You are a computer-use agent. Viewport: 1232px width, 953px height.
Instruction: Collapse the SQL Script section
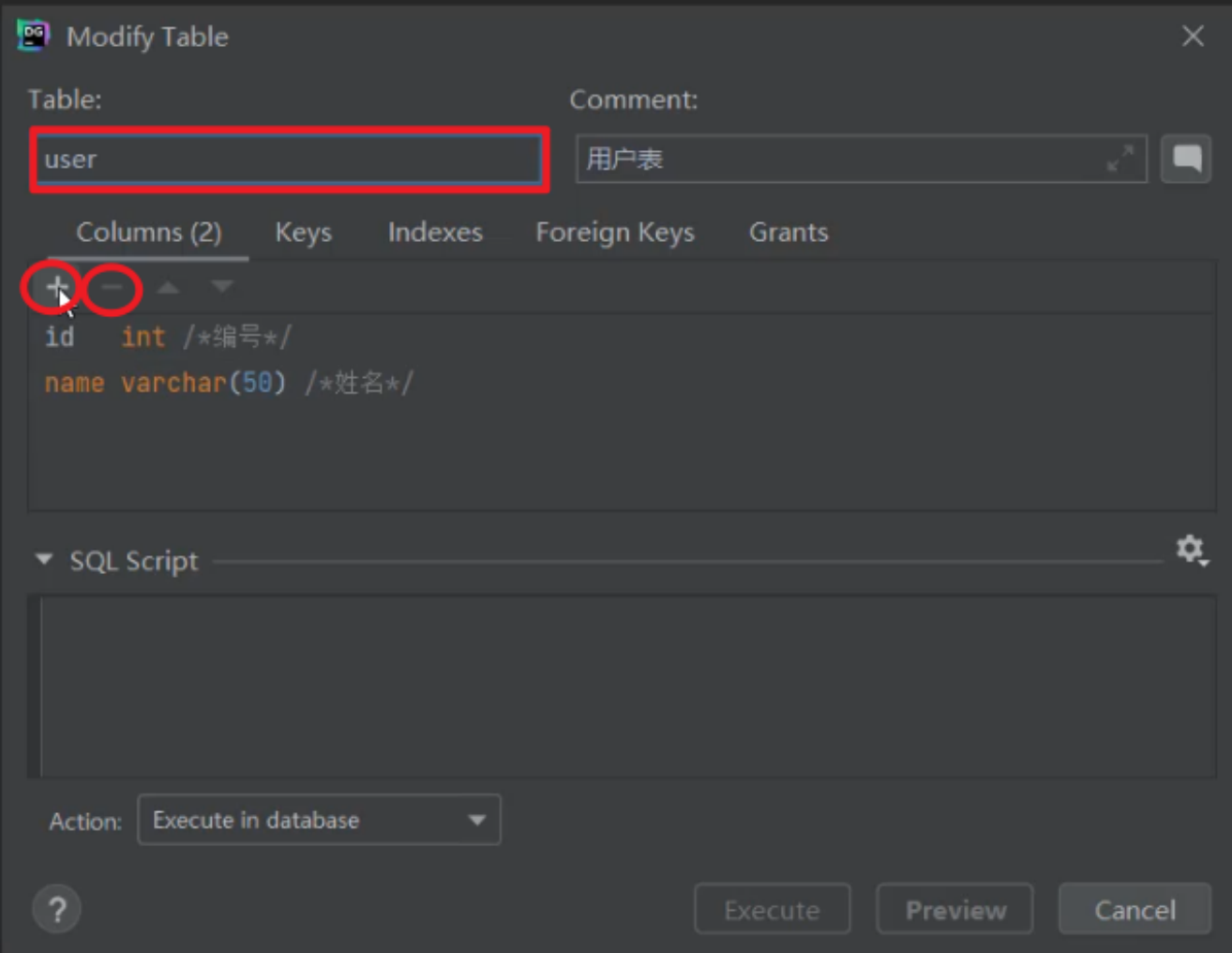(43, 560)
